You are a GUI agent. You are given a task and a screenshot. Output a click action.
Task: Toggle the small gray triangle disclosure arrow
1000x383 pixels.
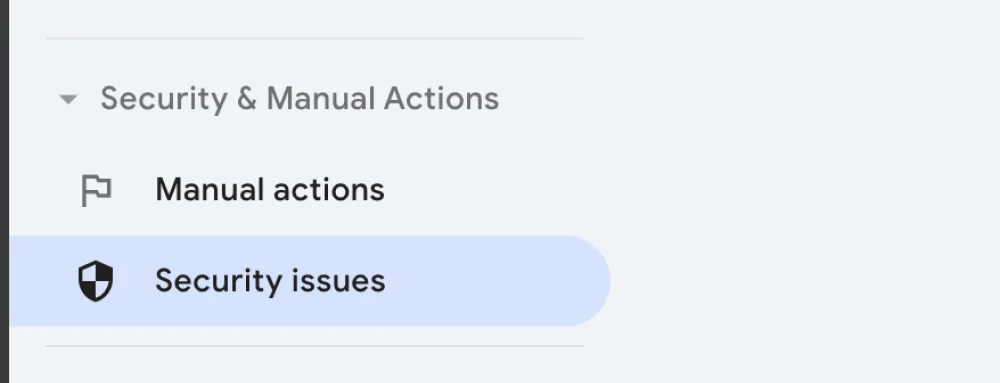pyautogui.click(x=68, y=99)
